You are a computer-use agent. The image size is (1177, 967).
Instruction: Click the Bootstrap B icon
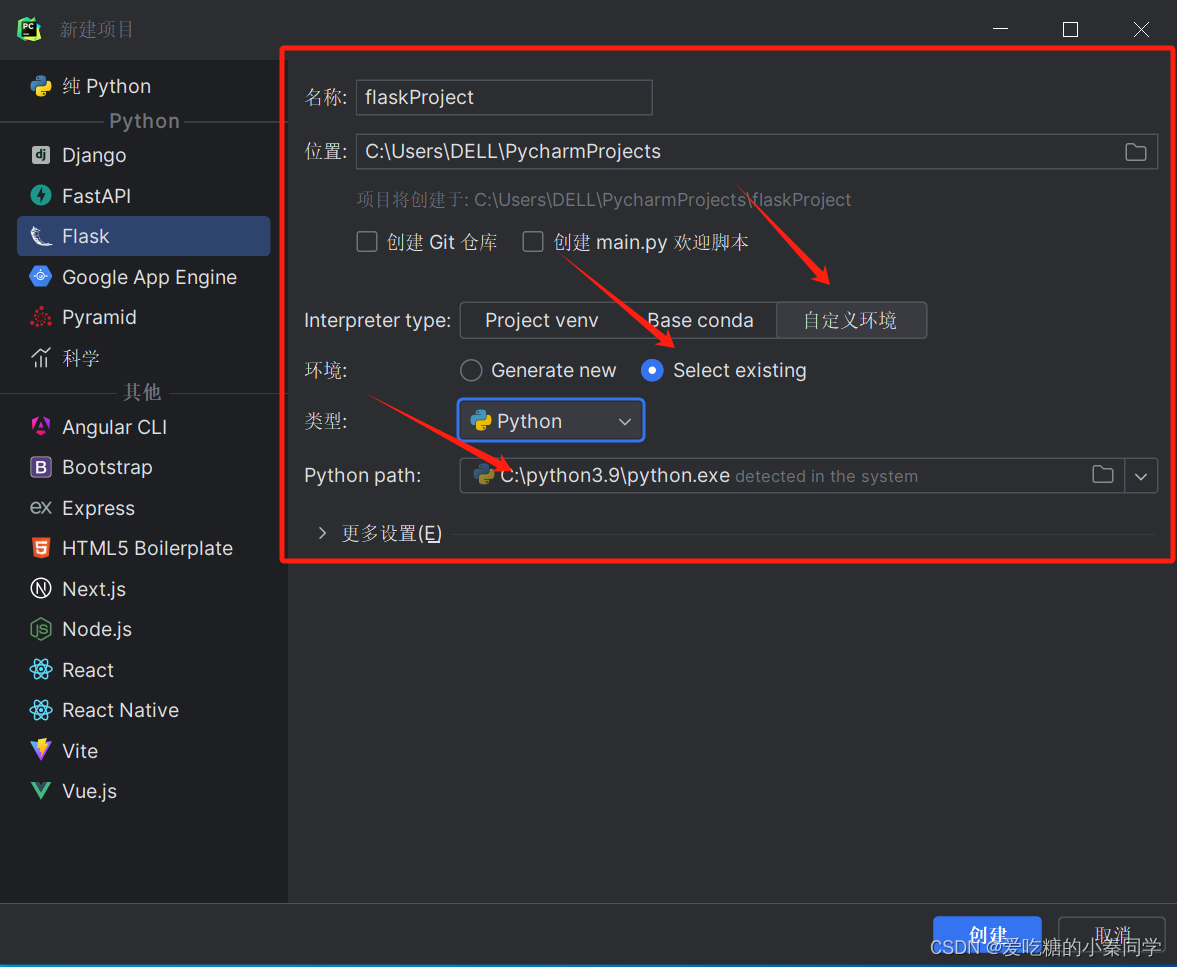(41, 467)
